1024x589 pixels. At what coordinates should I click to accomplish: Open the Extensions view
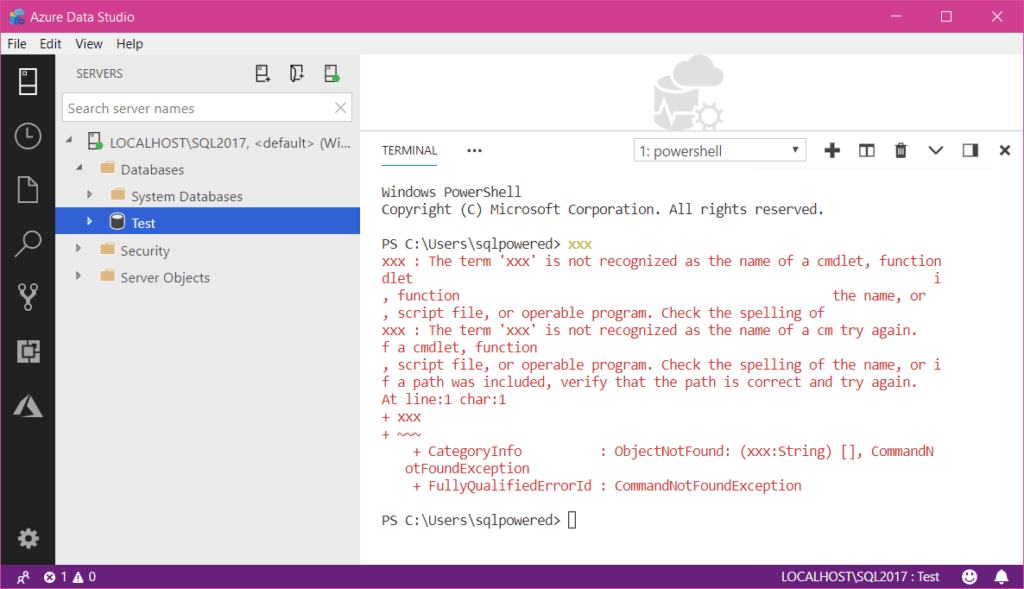(28, 350)
